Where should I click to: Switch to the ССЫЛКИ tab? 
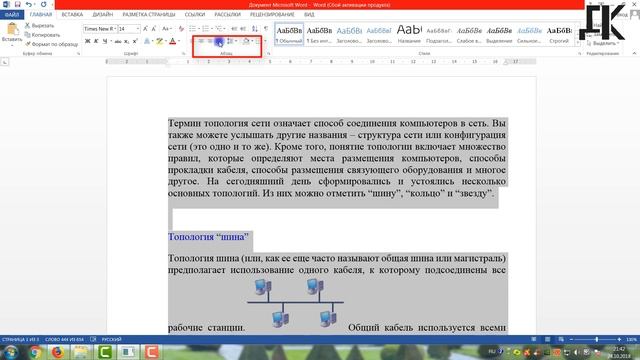point(195,15)
